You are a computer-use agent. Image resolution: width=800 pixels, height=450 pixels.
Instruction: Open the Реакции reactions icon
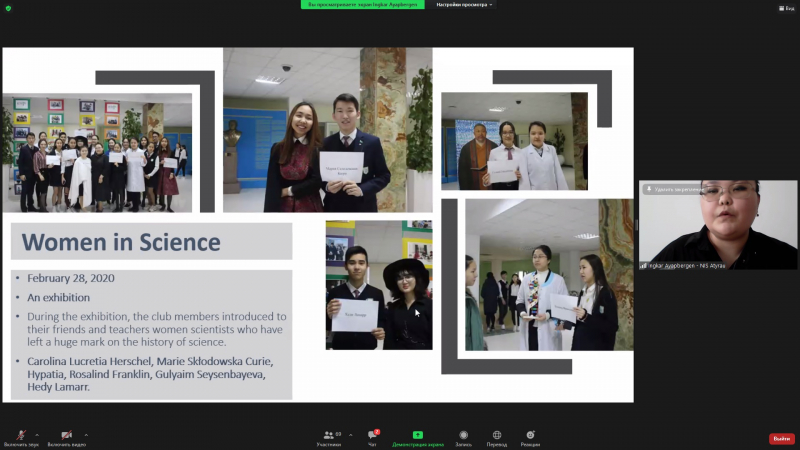(x=531, y=437)
